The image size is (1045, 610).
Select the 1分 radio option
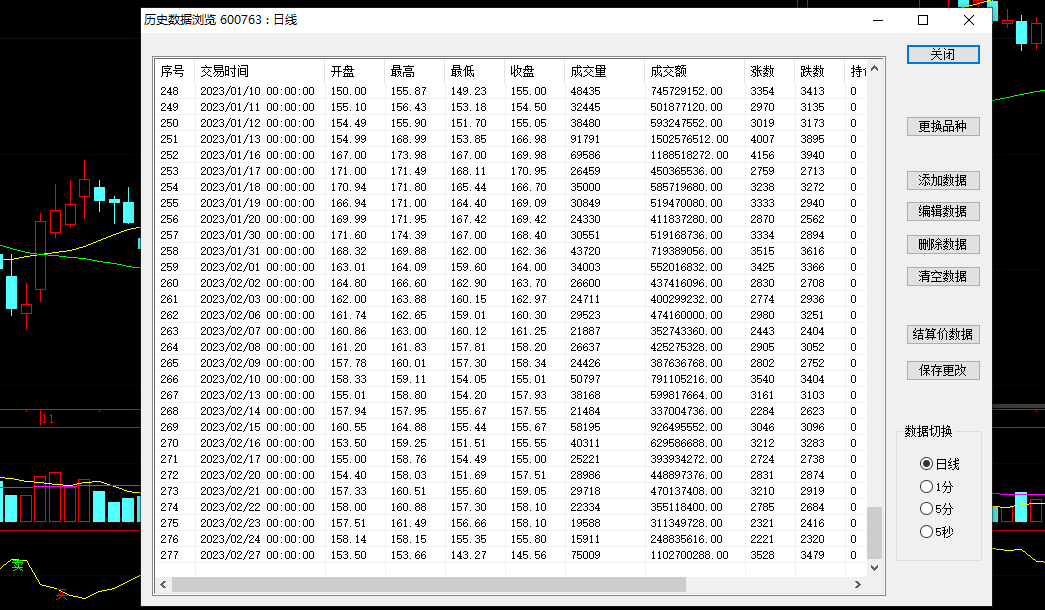coord(936,487)
